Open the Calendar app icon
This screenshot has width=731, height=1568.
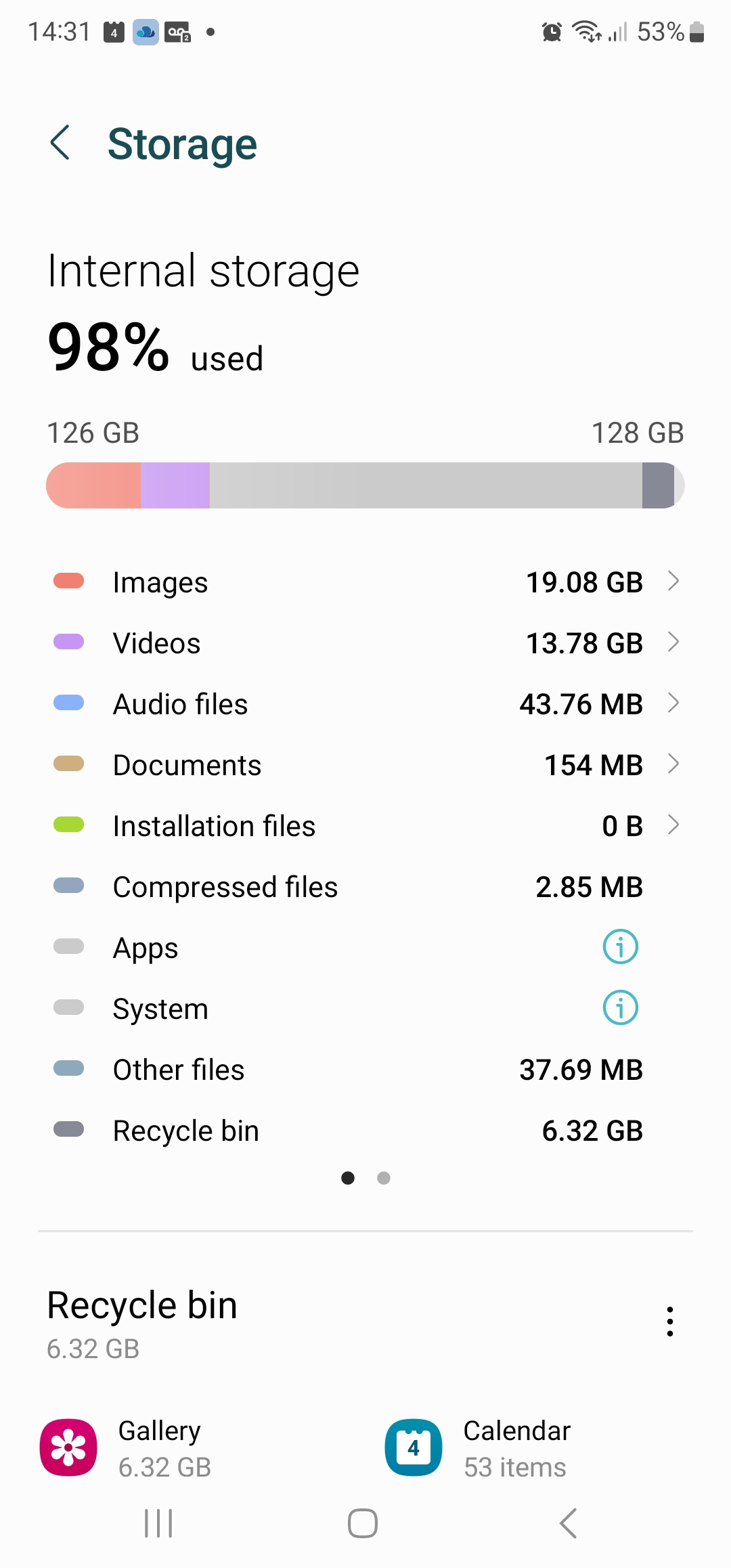tap(413, 1447)
